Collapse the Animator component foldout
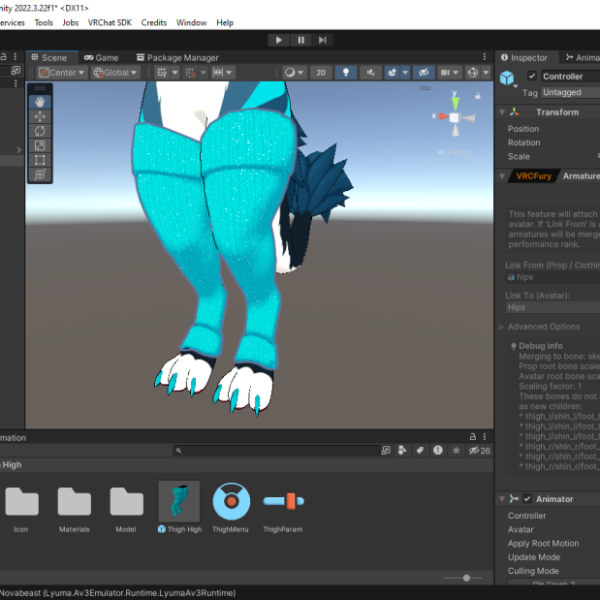The image size is (600, 600). 502,499
